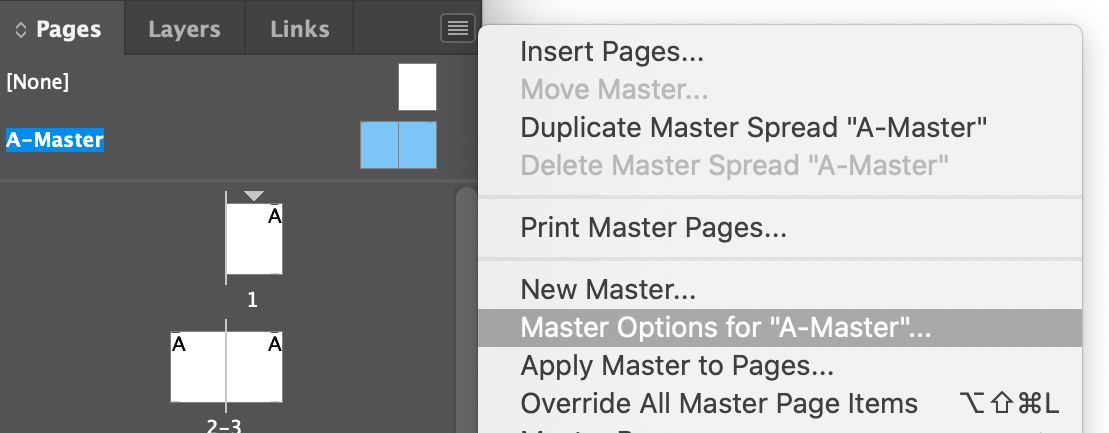This screenshot has width=1109, height=433.
Task: Activate the Pages tab
Action: (x=62, y=29)
